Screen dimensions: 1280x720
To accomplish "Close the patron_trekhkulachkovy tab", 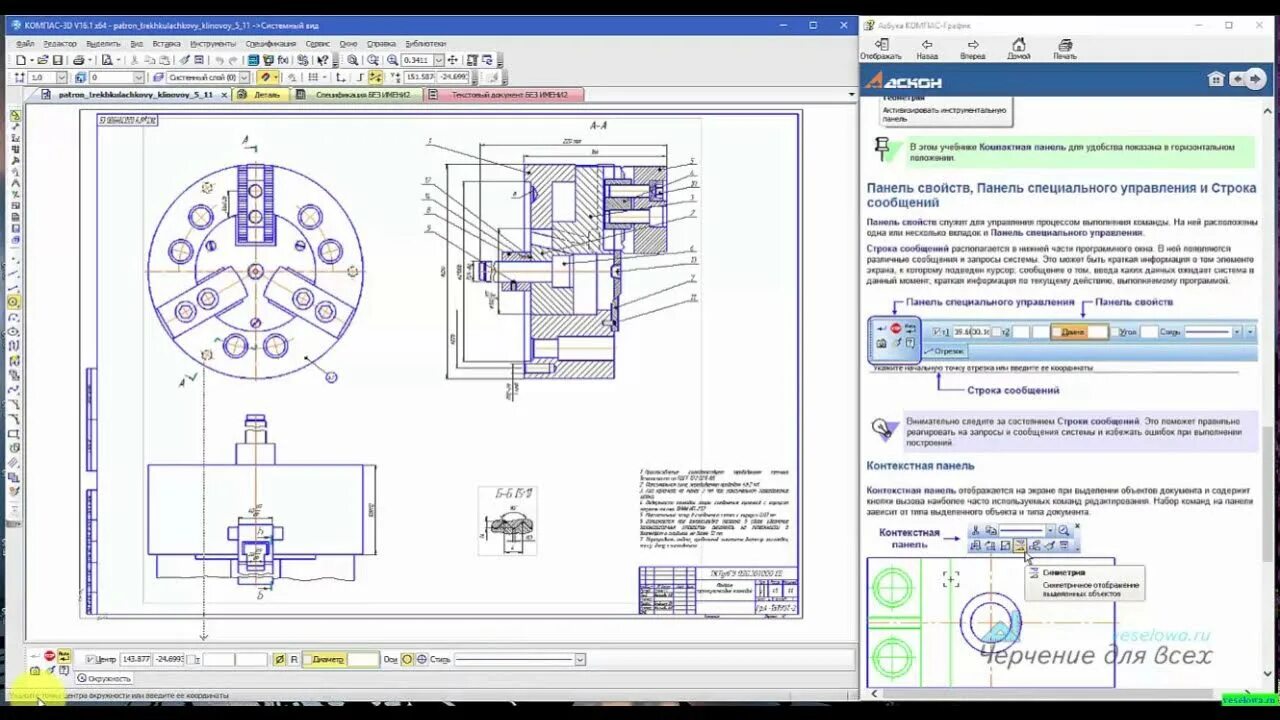I will tap(224, 95).
